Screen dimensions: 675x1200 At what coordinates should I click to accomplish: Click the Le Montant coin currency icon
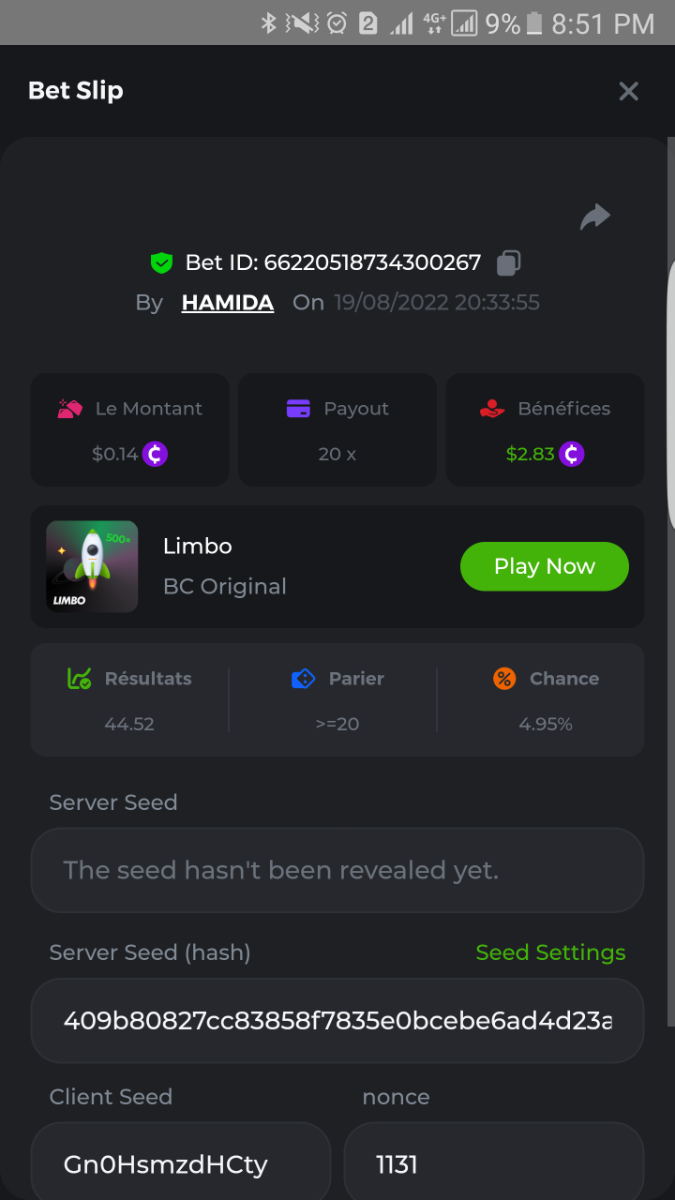click(155, 454)
